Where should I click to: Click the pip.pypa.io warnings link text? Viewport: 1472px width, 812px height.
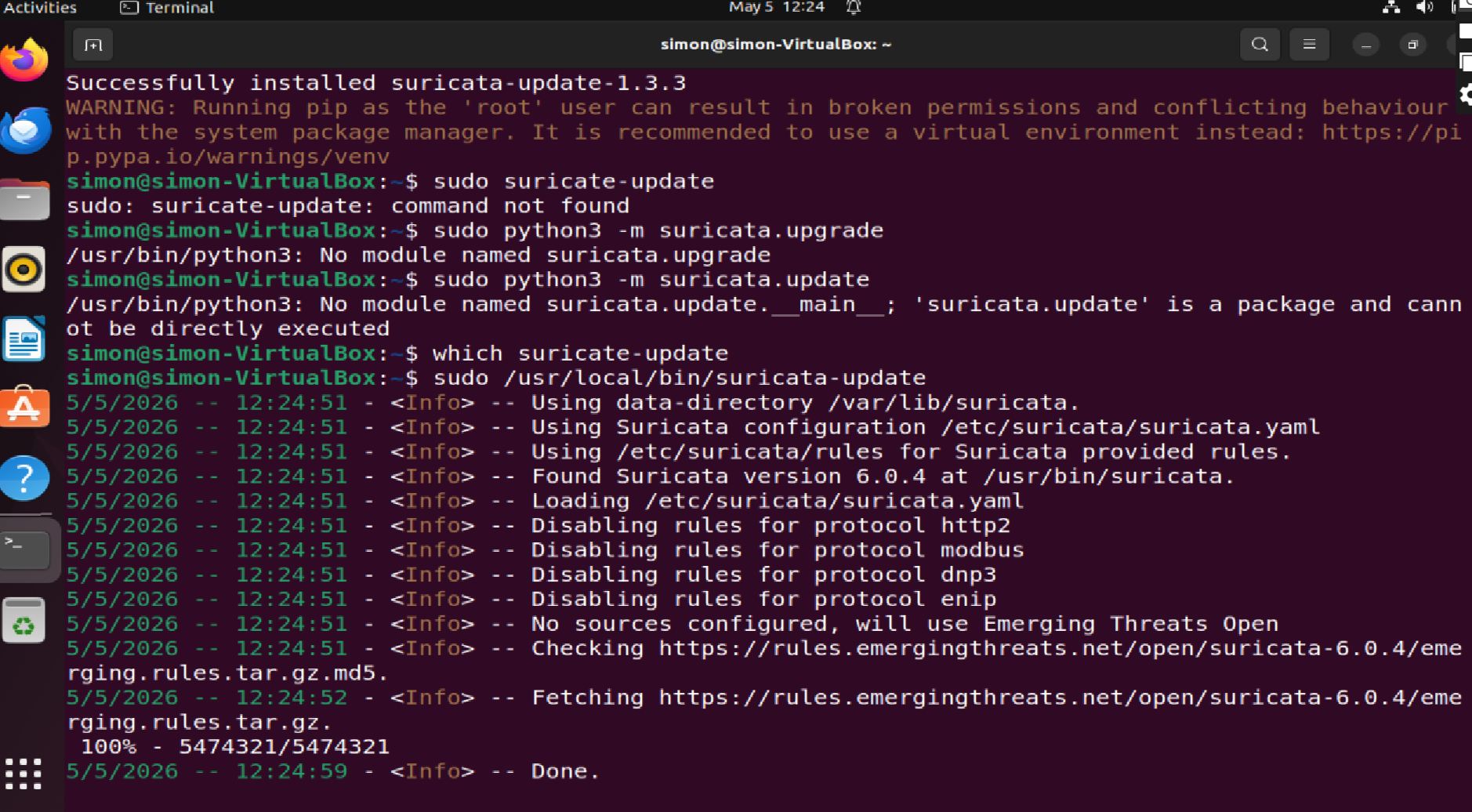(x=228, y=157)
